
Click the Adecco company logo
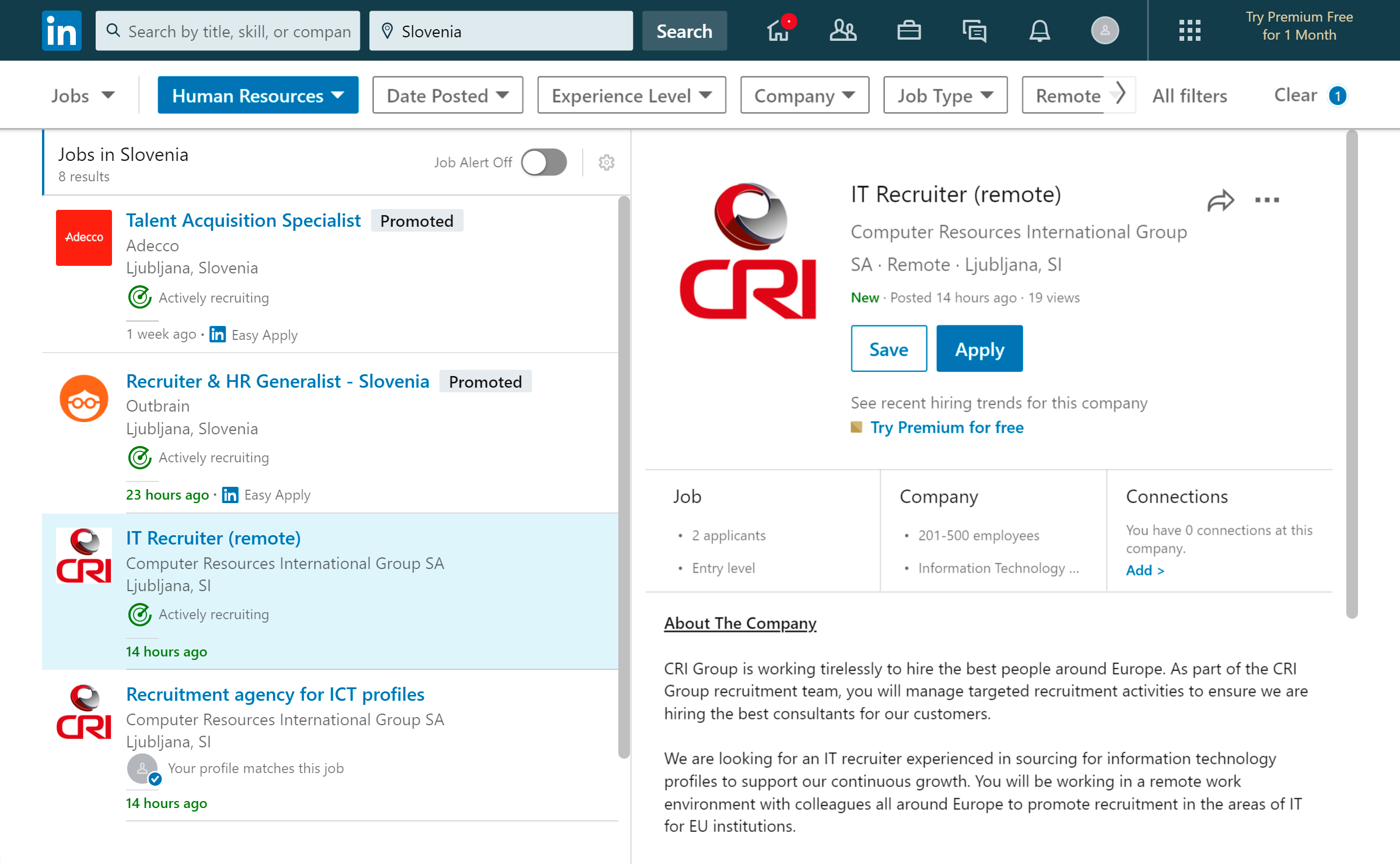(x=84, y=237)
